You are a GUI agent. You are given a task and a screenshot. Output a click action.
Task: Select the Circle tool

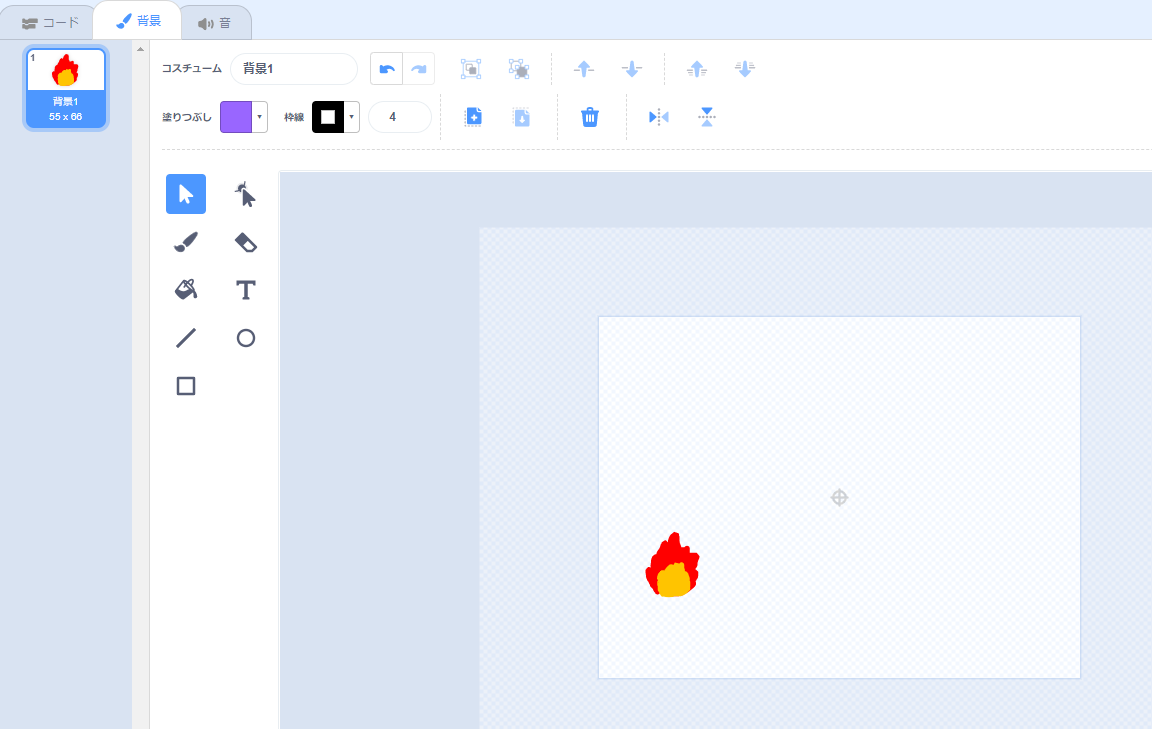tap(245, 338)
